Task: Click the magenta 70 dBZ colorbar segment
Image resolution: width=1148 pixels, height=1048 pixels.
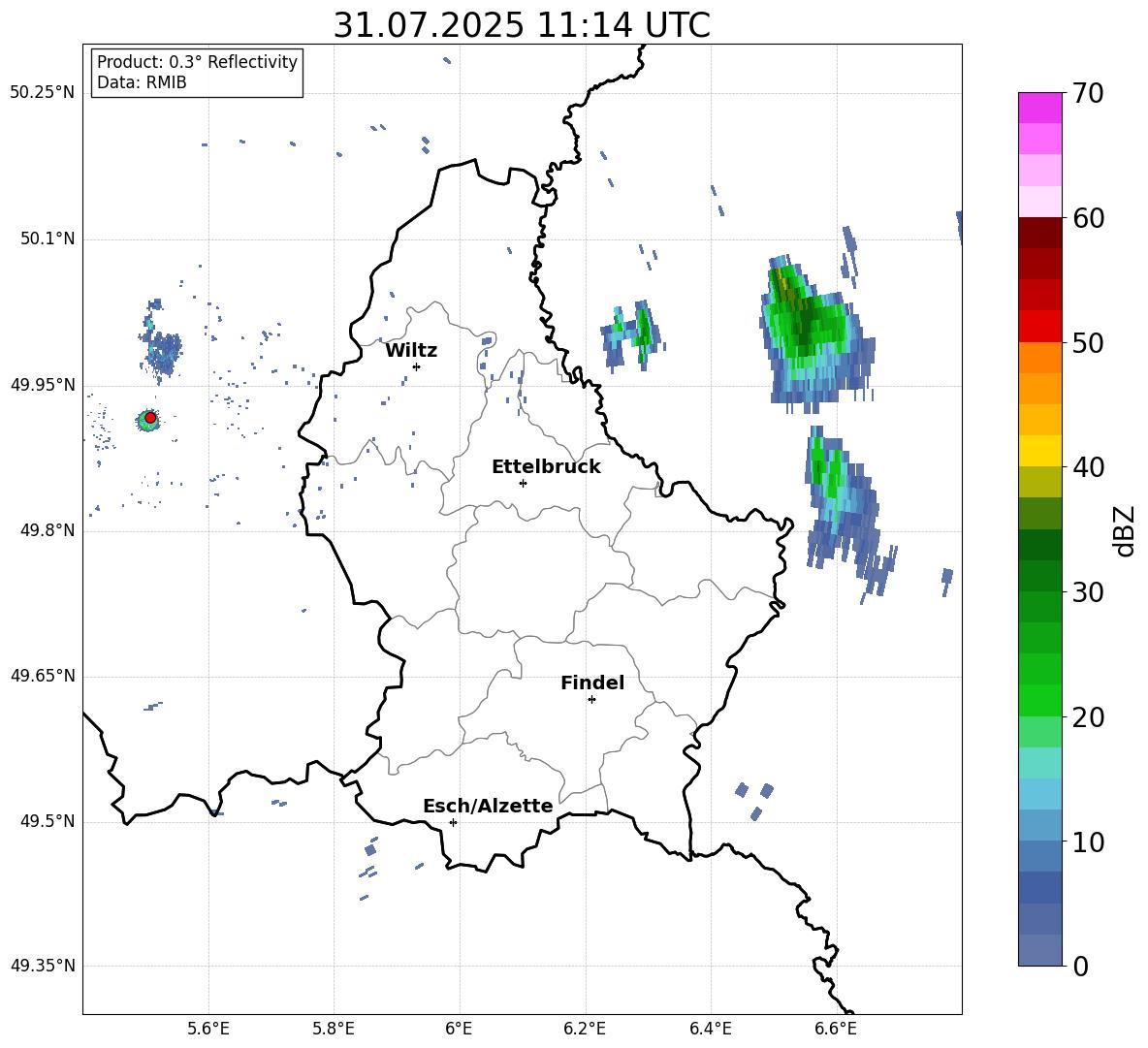Action: coord(1040,108)
